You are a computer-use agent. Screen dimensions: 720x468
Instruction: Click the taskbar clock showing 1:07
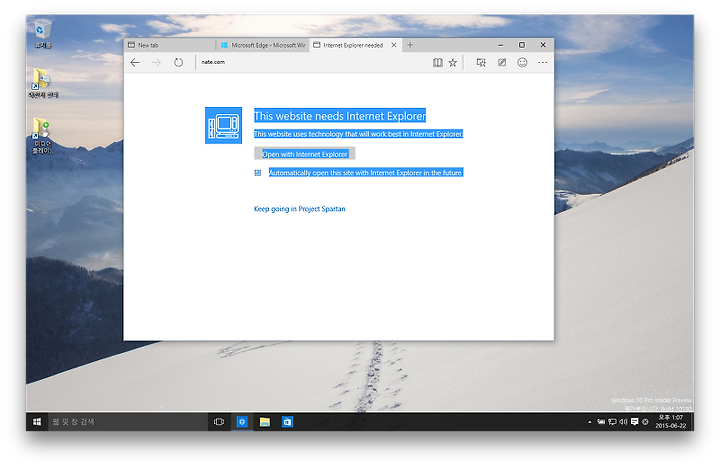(x=671, y=422)
